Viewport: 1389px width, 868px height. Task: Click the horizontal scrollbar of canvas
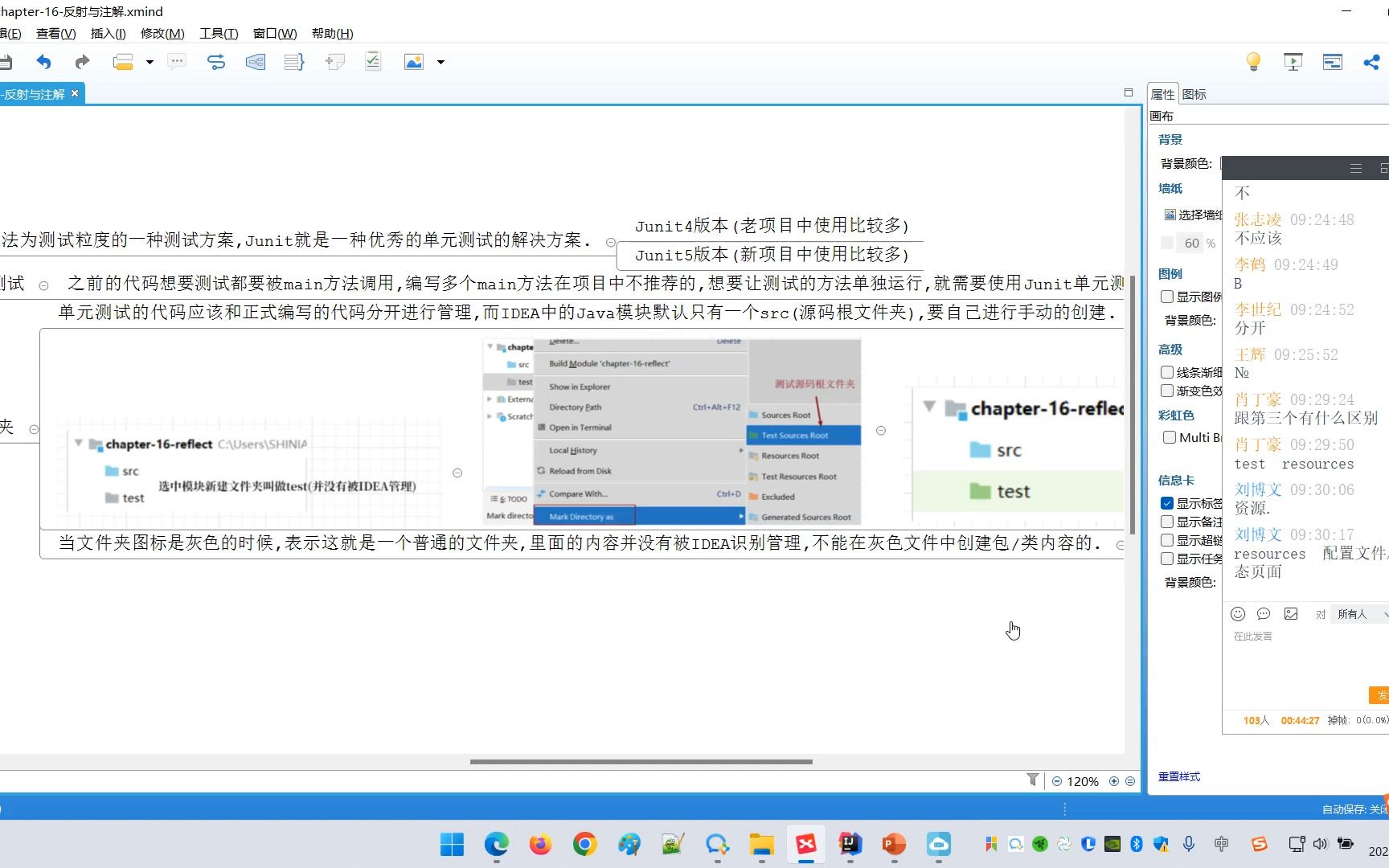(641, 761)
